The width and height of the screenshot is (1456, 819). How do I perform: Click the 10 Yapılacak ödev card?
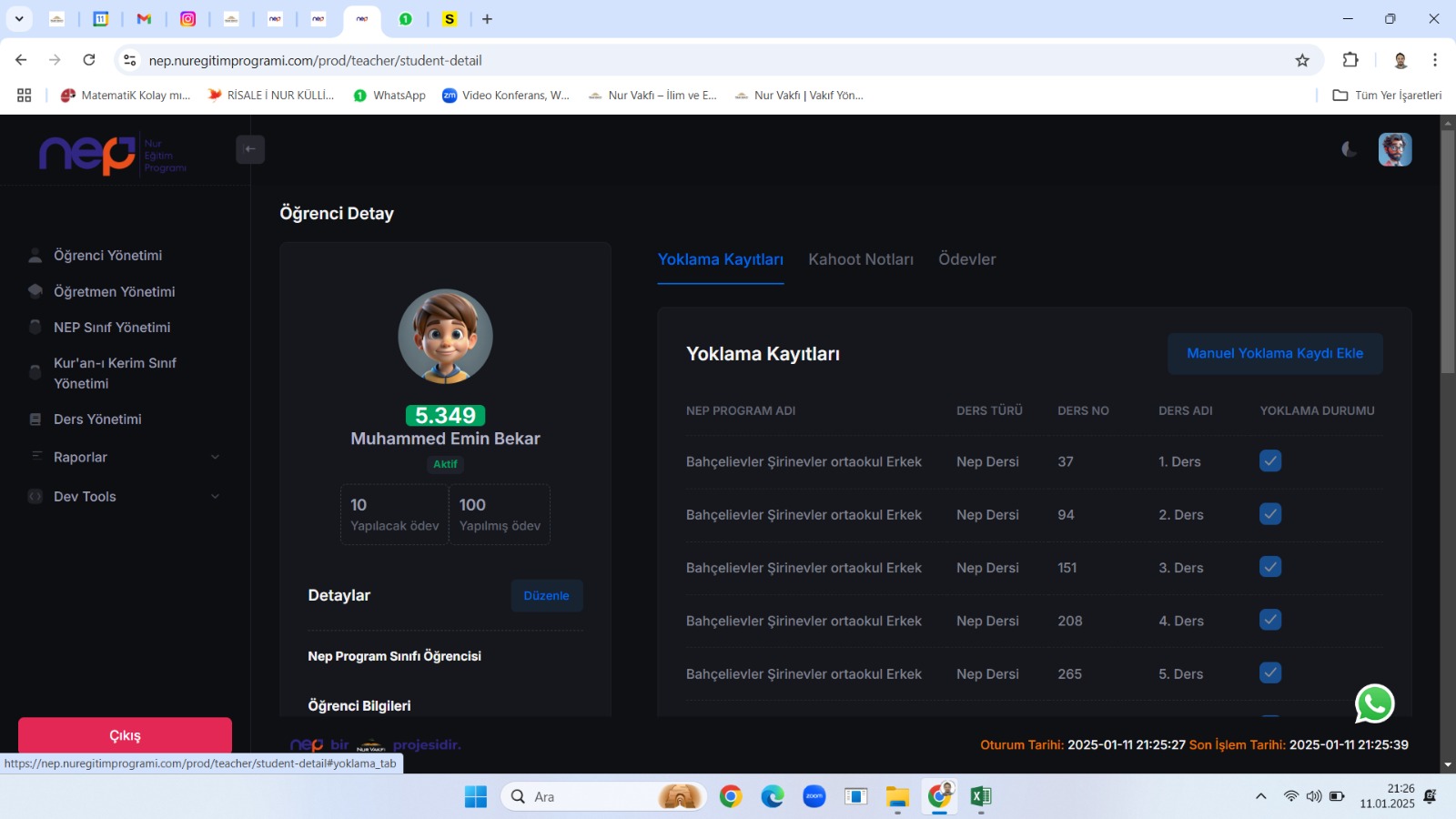[394, 514]
